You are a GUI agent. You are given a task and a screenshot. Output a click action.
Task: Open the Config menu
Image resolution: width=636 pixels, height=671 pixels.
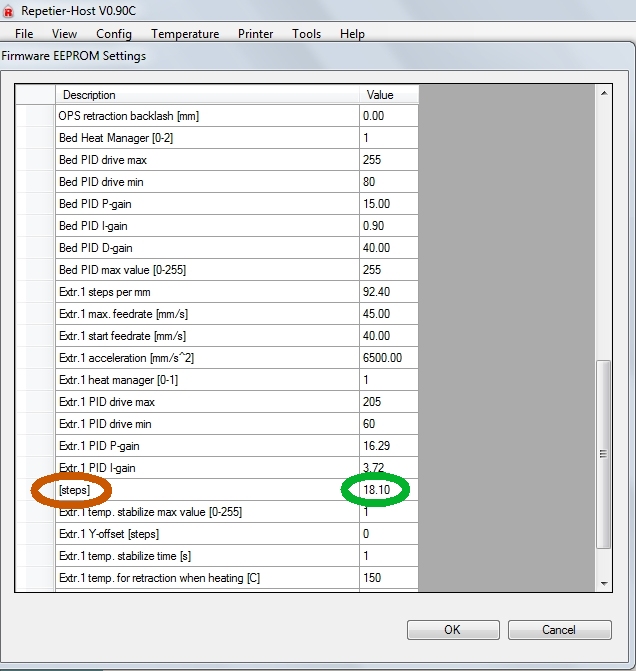[113, 34]
